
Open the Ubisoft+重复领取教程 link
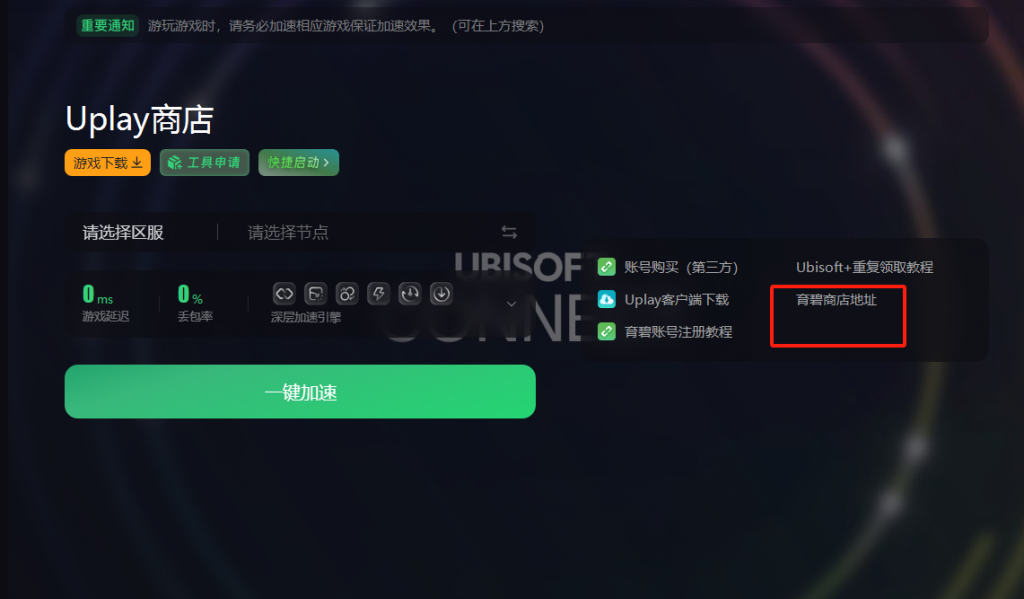click(x=864, y=267)
